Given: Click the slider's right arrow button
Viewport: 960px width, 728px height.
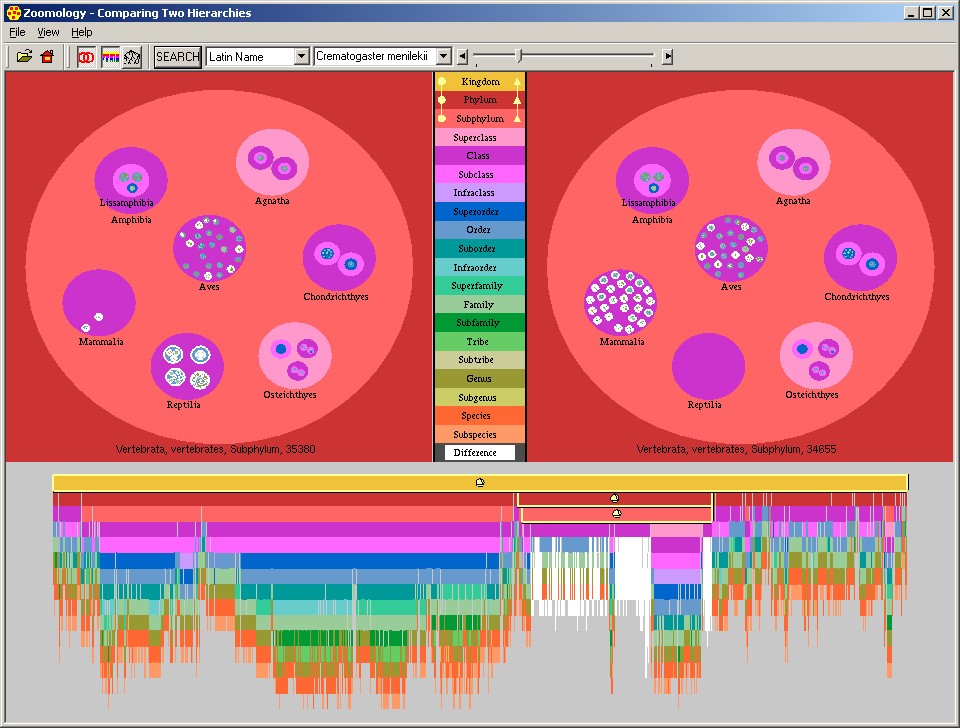Looking at the screenshot, I should (x=668, y=56).
